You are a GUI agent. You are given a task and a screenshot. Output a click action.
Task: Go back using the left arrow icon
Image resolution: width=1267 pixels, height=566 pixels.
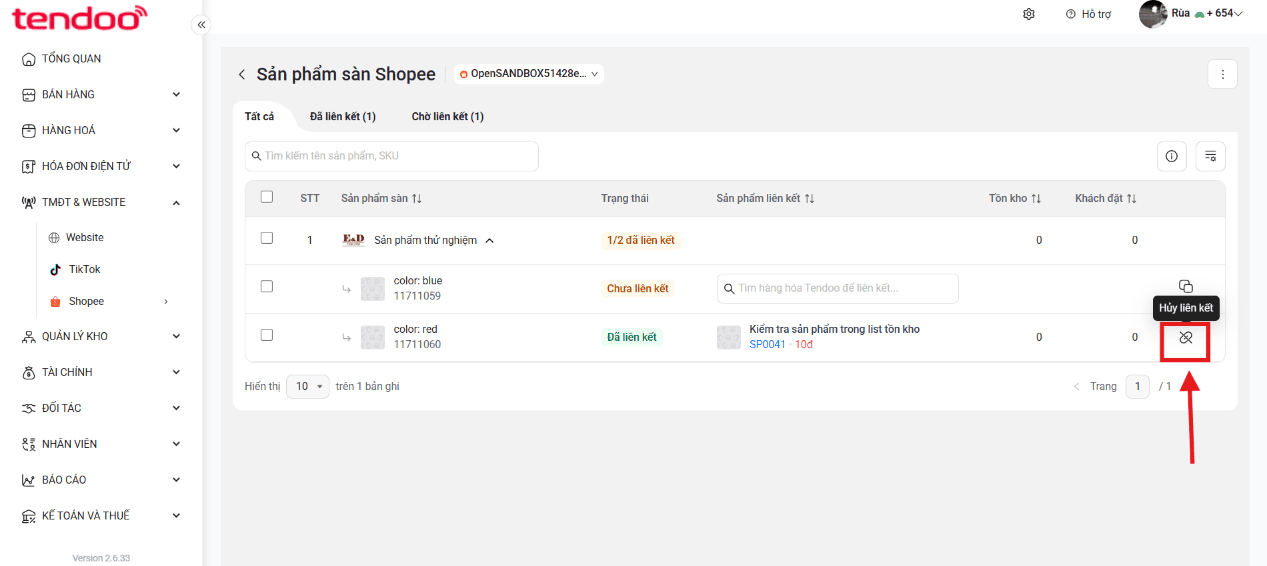241,75
